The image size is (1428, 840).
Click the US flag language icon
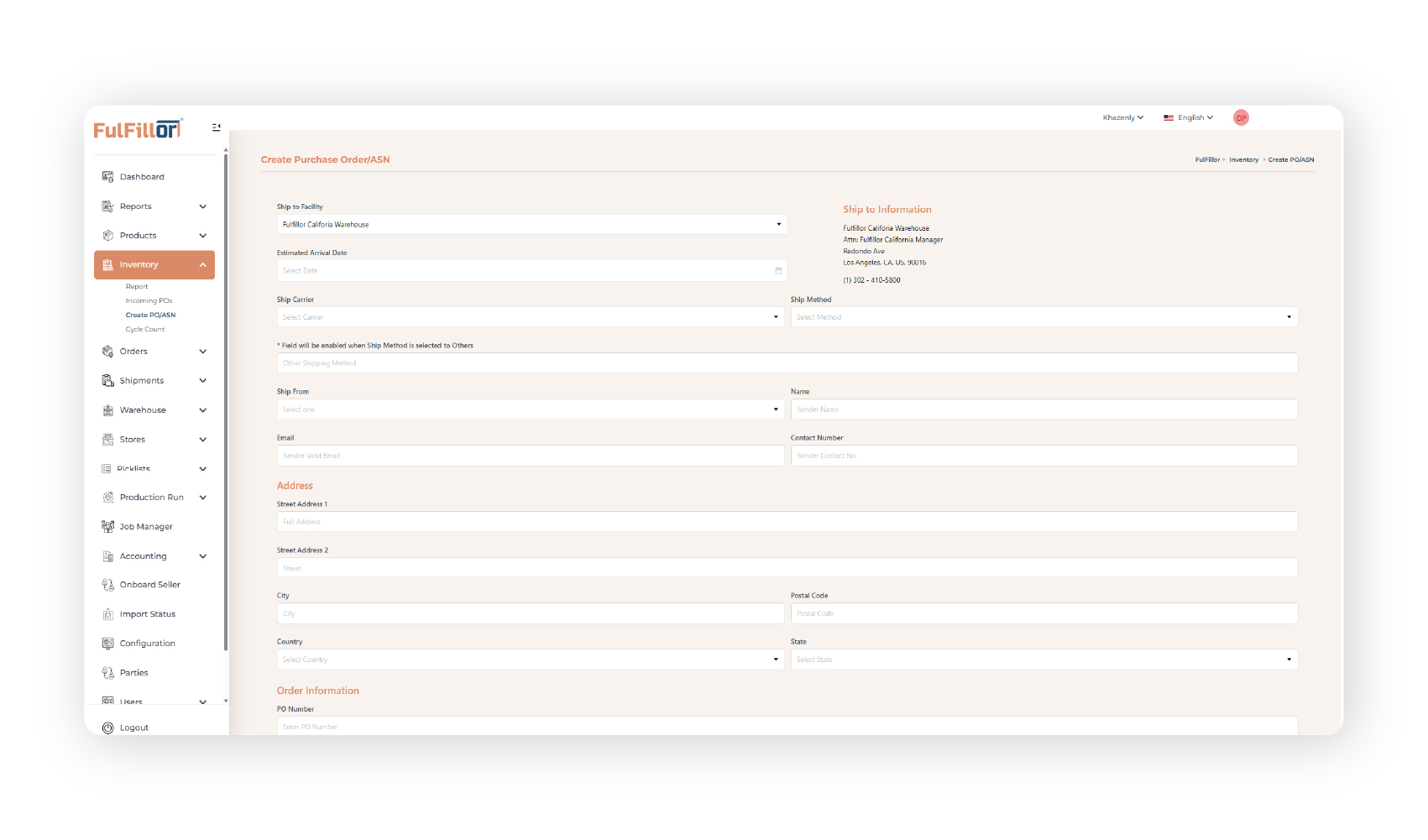[1169, 118]
